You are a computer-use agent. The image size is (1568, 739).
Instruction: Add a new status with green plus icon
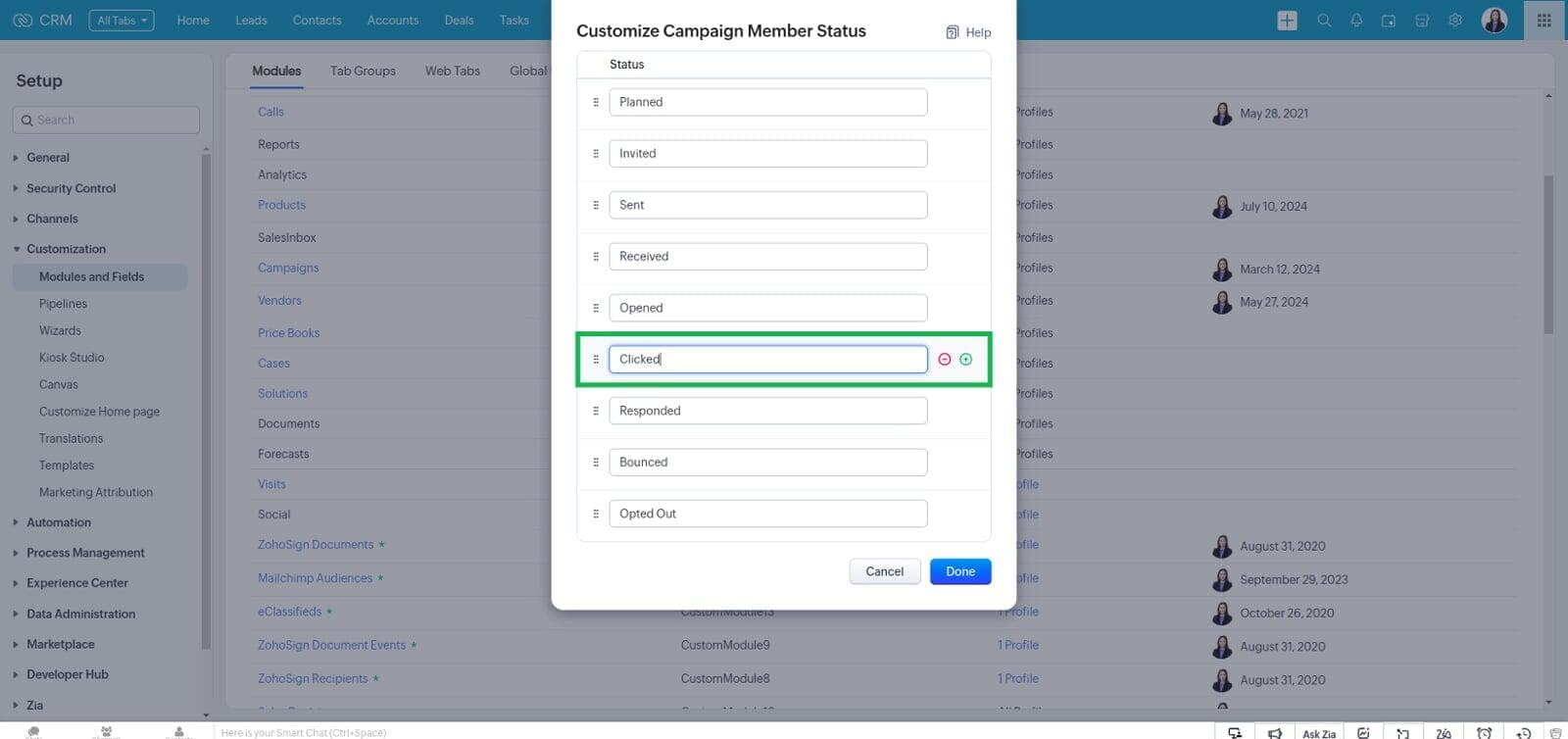point(966,360)
